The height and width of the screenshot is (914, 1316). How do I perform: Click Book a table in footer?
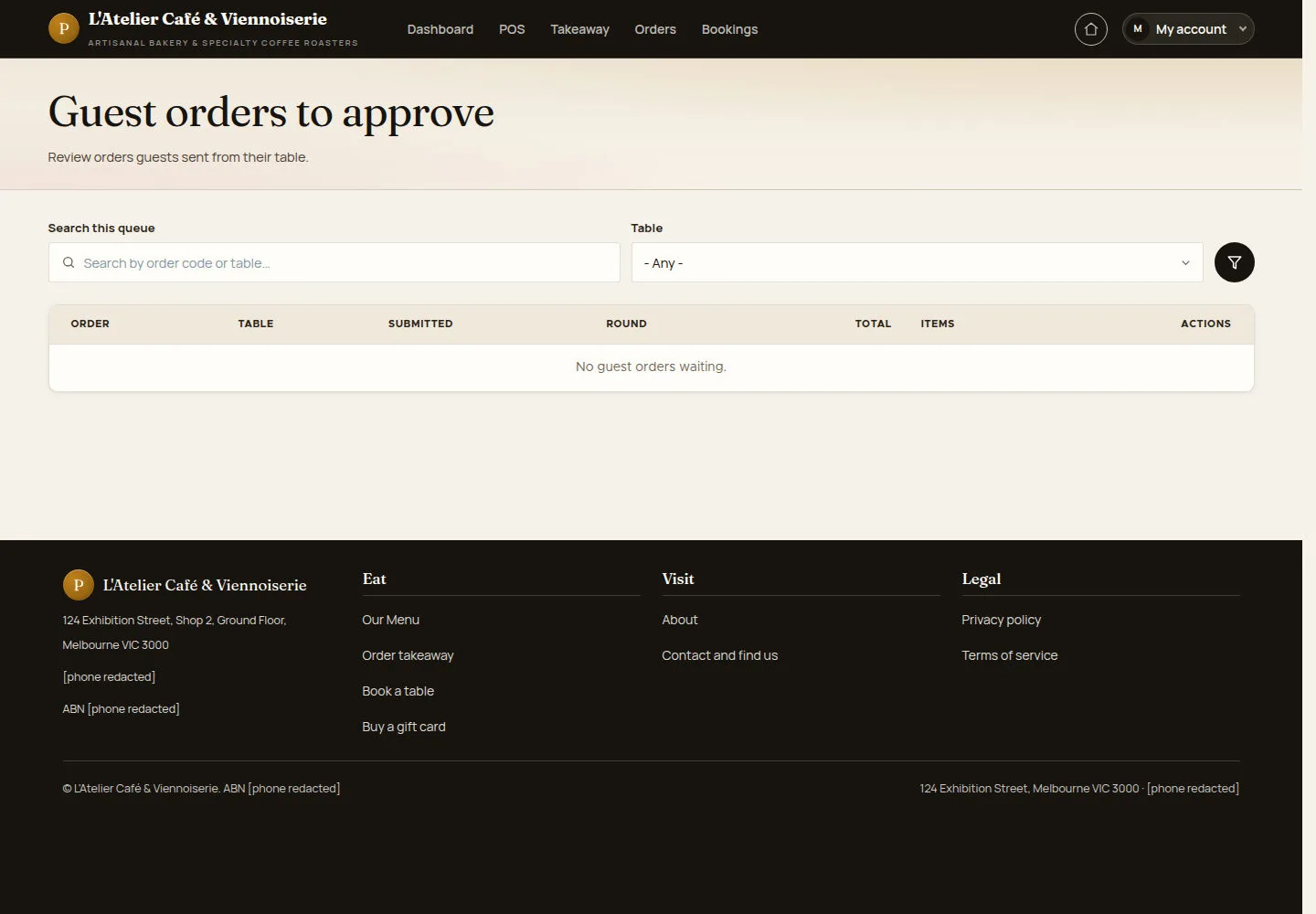(x=398, y=691)
